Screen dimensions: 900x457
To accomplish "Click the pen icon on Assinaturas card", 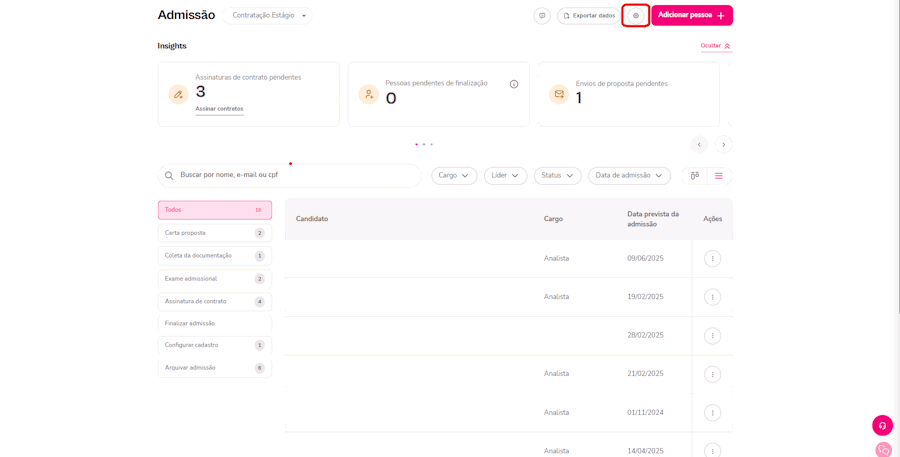I will (178, 94).
